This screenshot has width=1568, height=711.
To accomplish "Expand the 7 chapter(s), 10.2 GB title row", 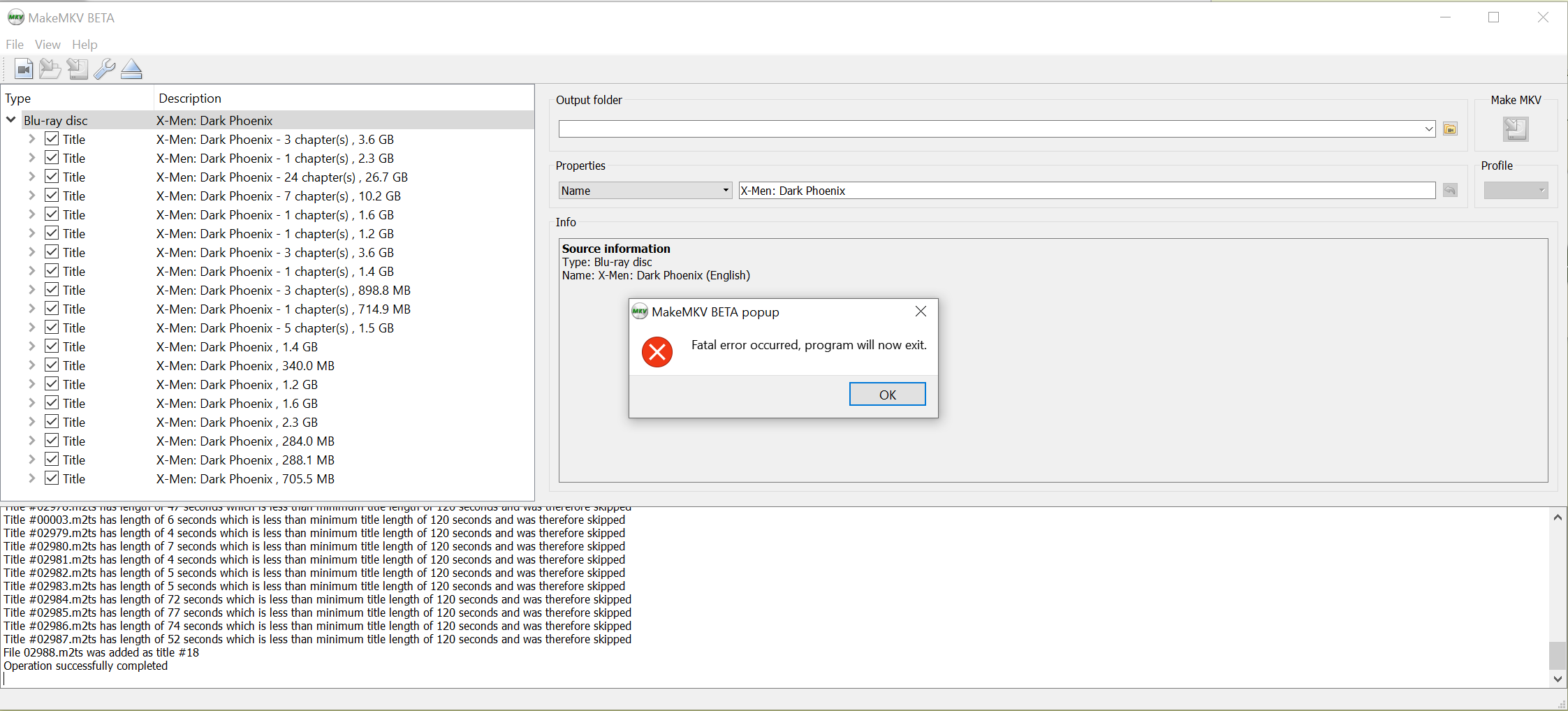I will pos(31,195).
